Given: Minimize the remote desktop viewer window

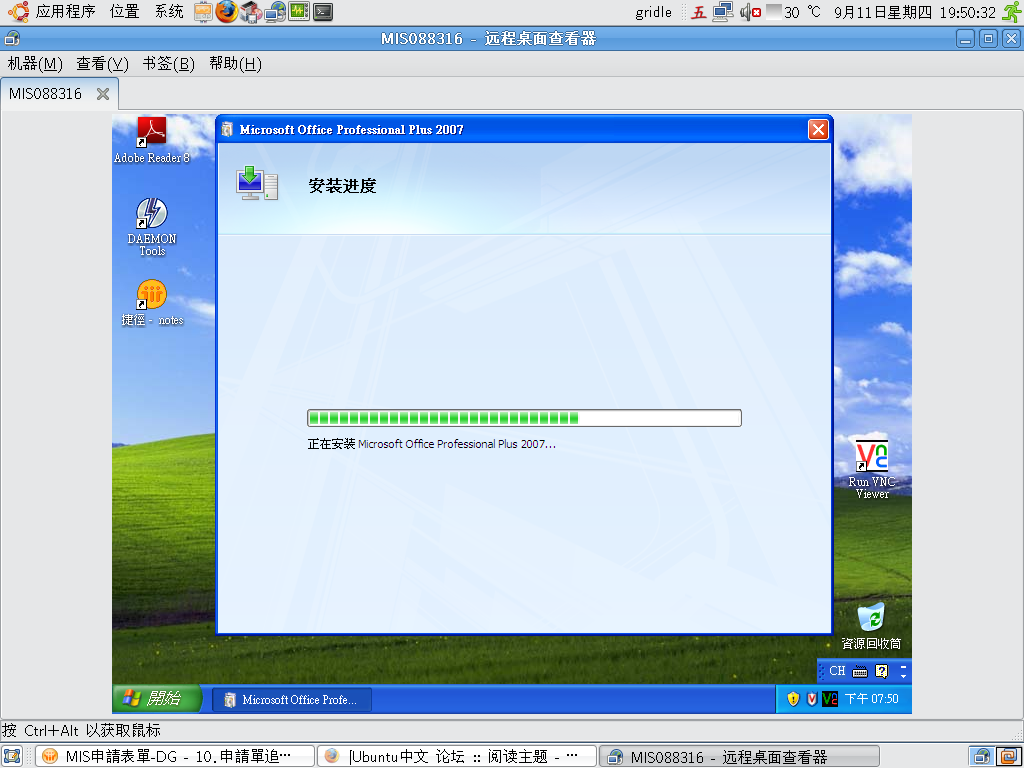Looking at the screenshot, I should [966, 39].
